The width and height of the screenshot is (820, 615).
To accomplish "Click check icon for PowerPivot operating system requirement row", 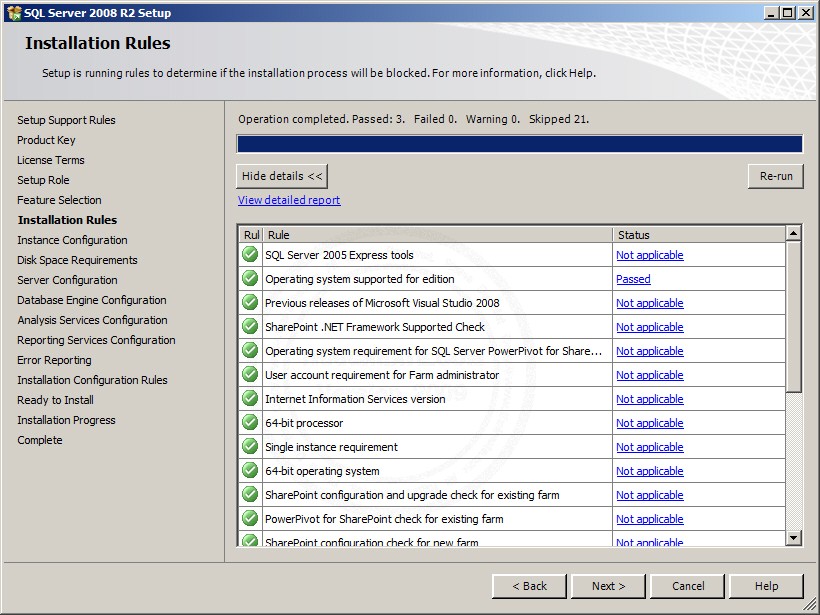I will point(250,351).
